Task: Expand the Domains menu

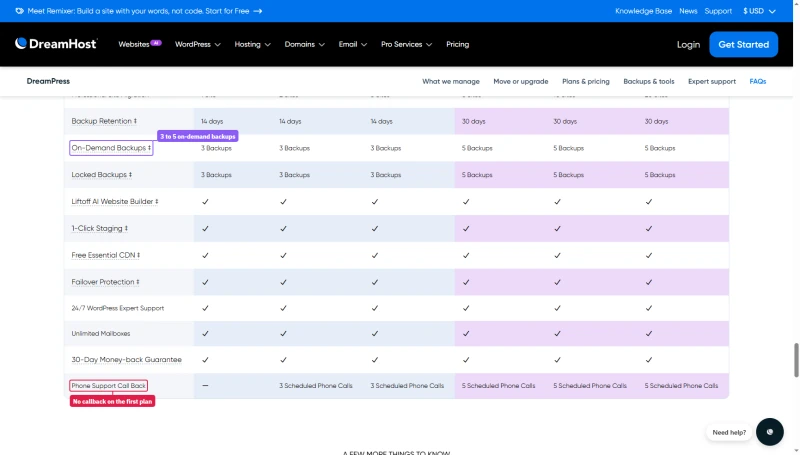Action: pyautogui.click(x=305, y=44)
